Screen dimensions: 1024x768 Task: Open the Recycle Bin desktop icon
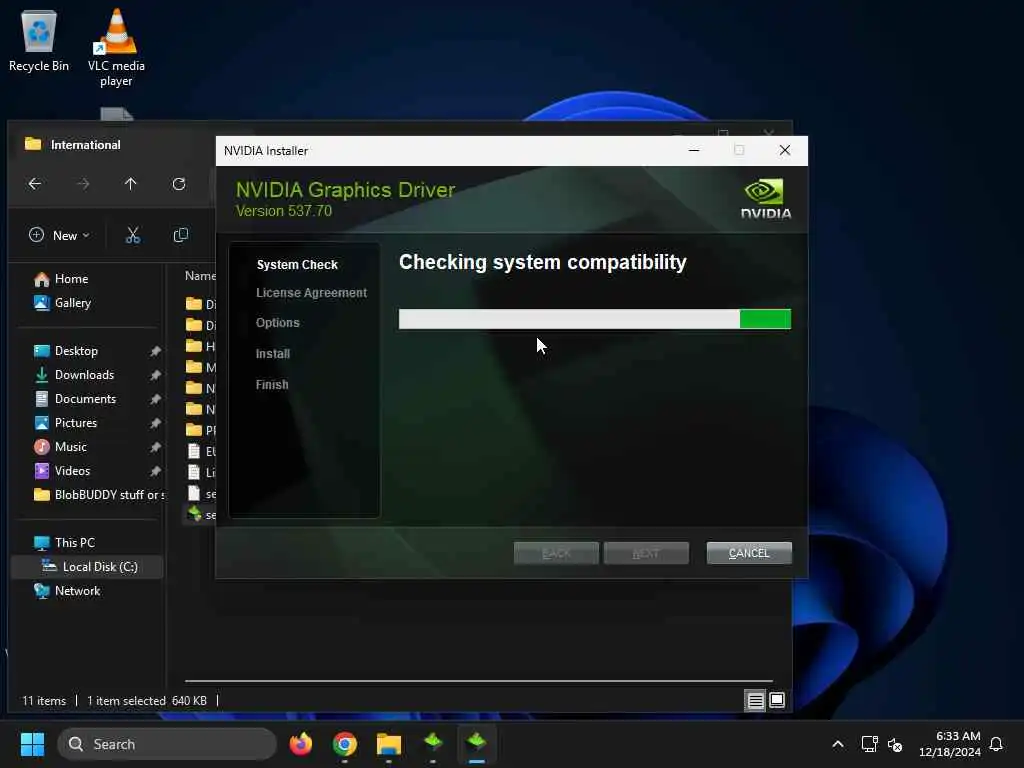point(39,40)
